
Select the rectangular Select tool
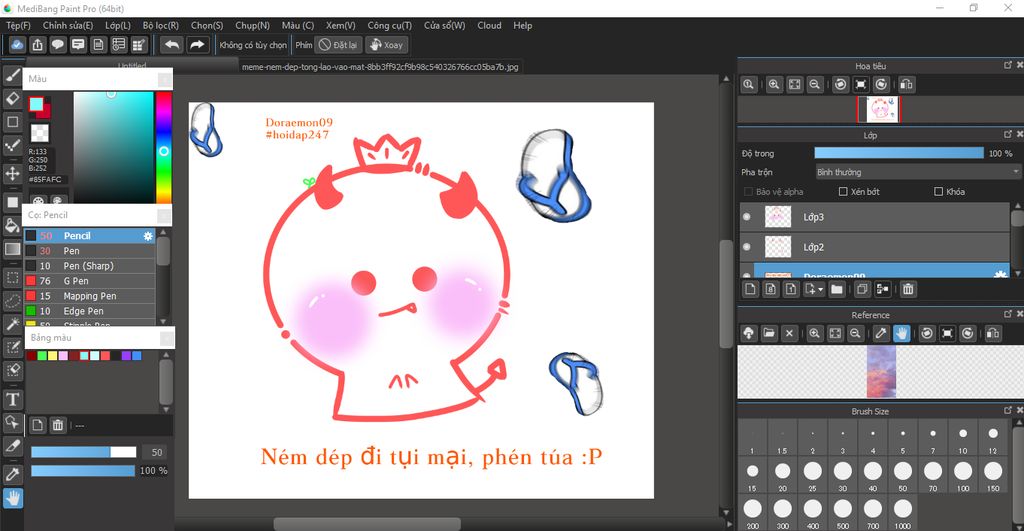12,277
